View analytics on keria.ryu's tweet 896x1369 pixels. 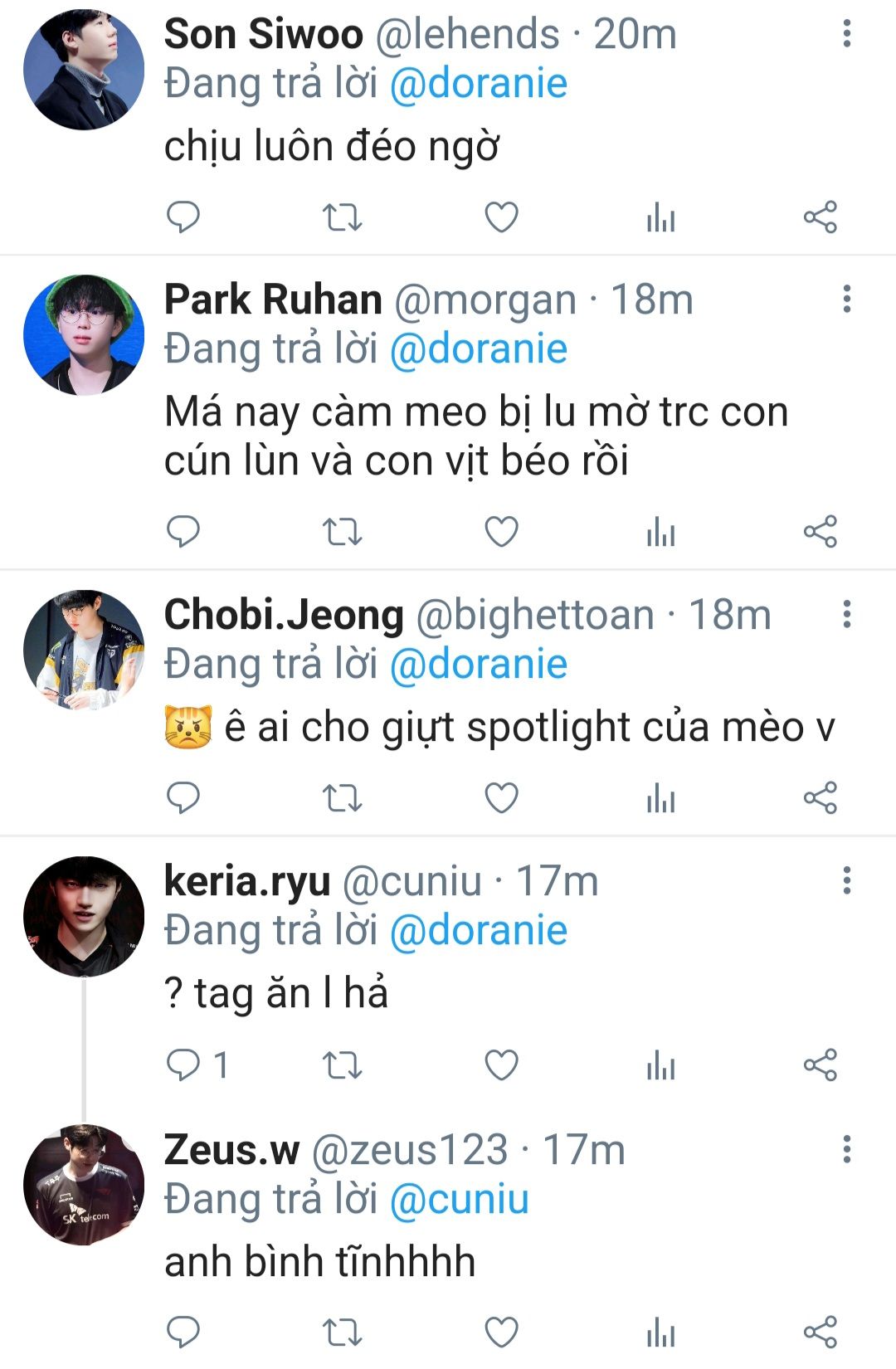tap(660, 1065)
